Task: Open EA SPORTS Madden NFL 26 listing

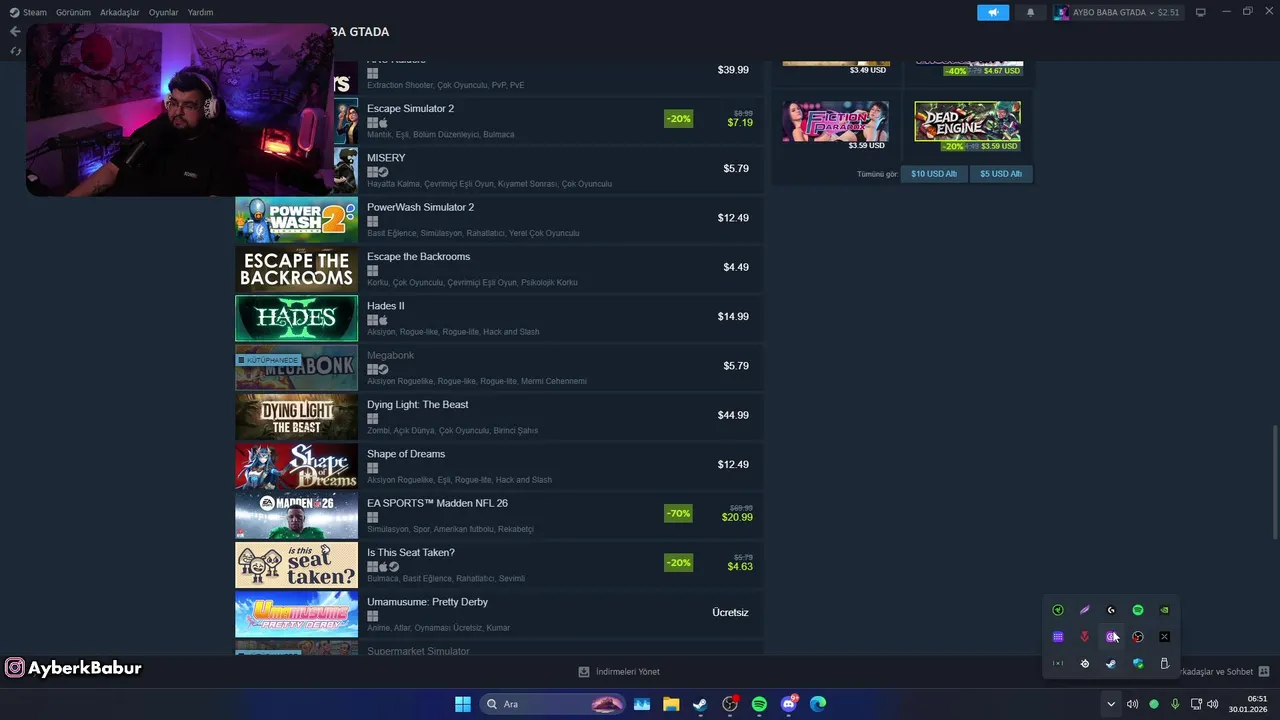Action: tap(499, 515)
